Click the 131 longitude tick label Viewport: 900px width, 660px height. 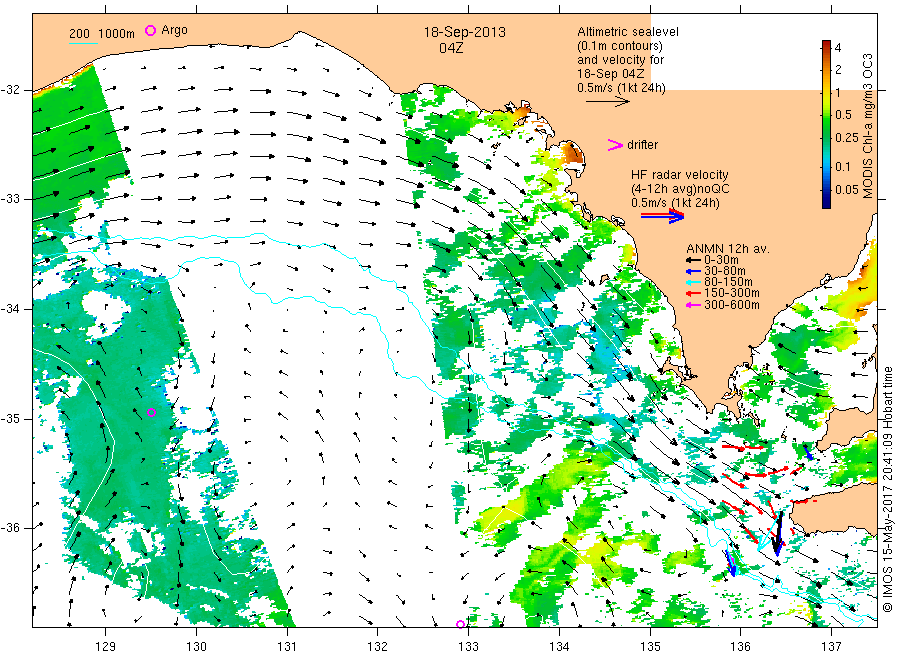coord(287,647)
